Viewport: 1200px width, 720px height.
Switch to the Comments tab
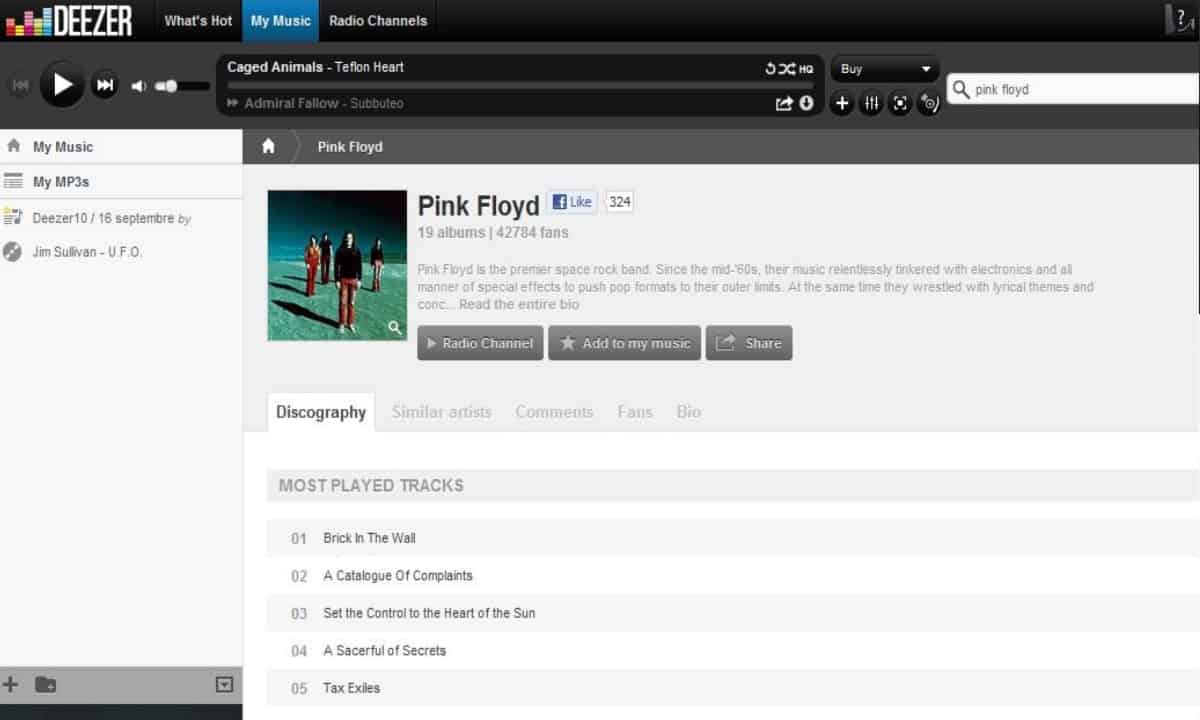pos(554,412)
